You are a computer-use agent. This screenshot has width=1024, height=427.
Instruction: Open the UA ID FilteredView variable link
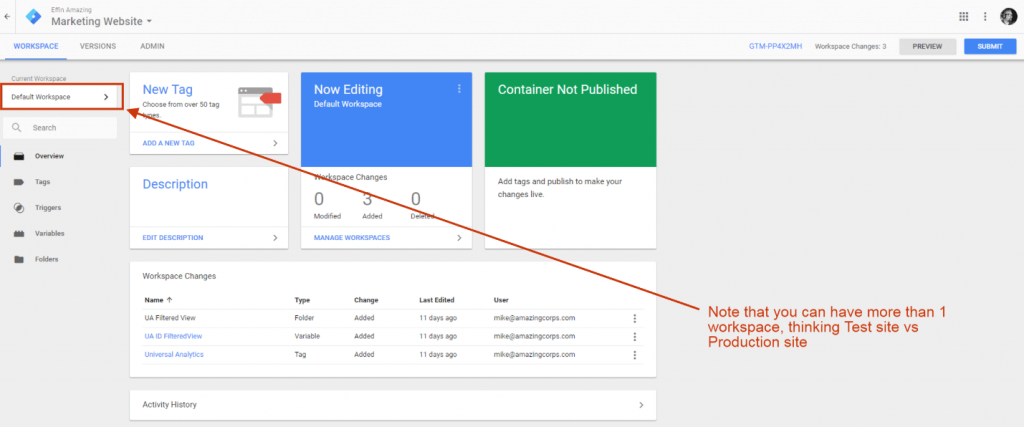pyautogui.click(x=173, y=336)
